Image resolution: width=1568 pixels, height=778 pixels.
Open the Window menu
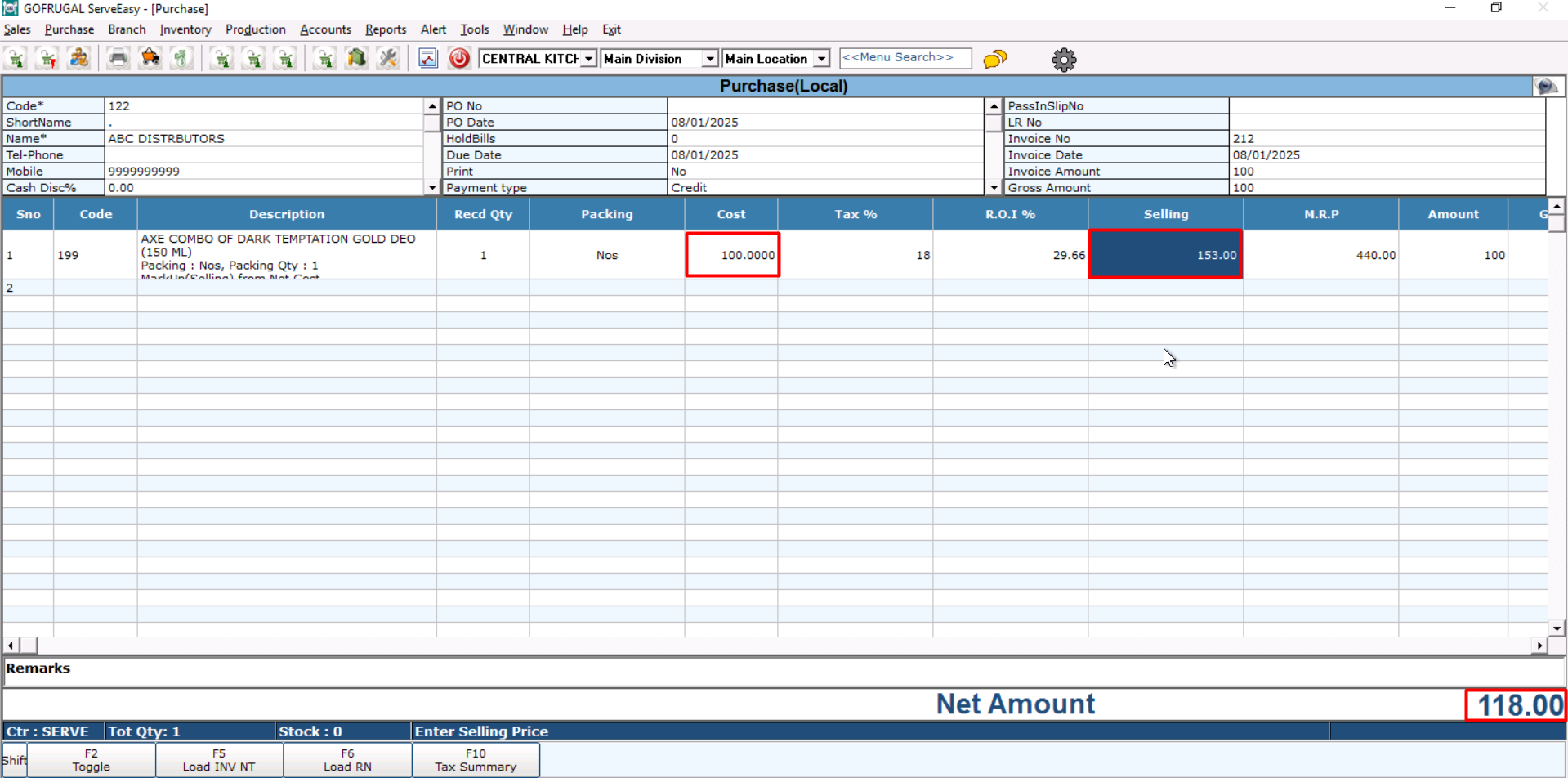tap(525, 29)
